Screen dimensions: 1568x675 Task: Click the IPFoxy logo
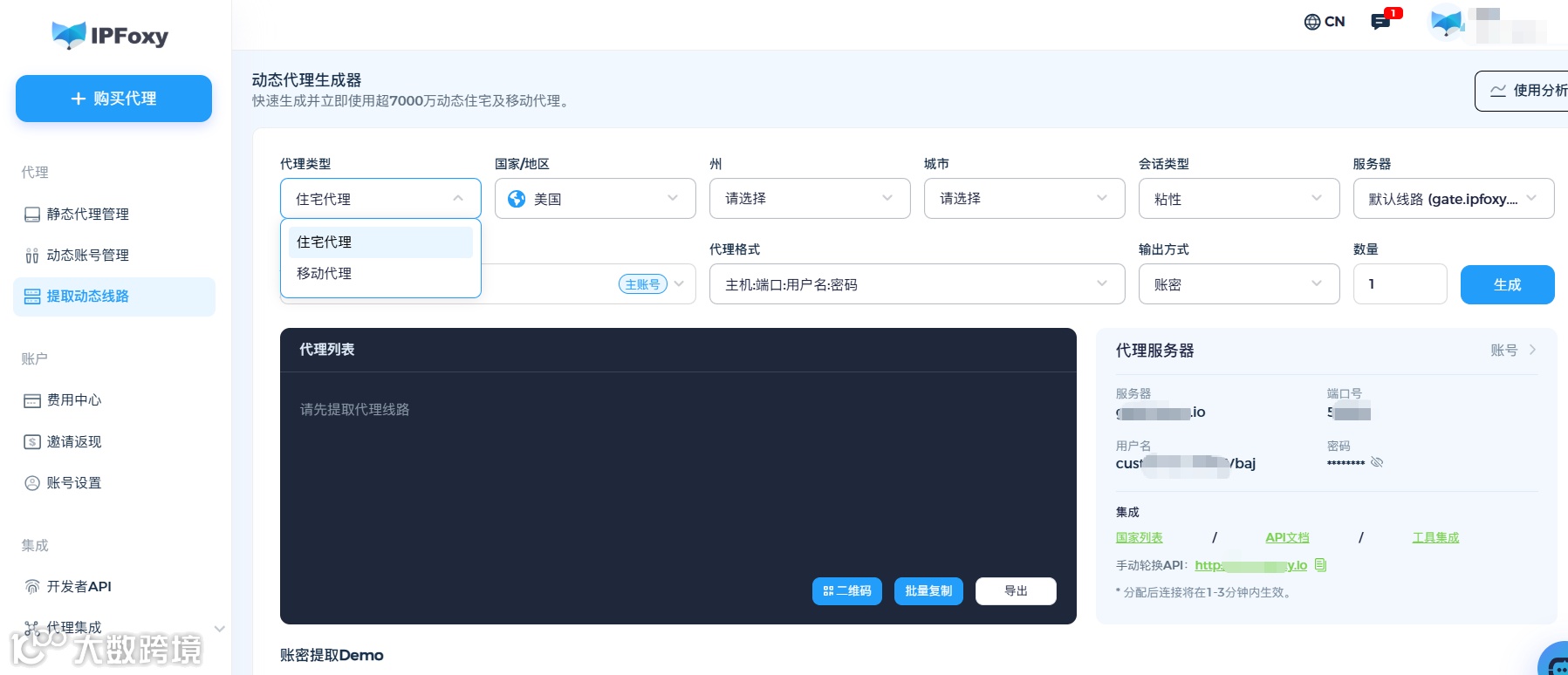pos(110,36)
